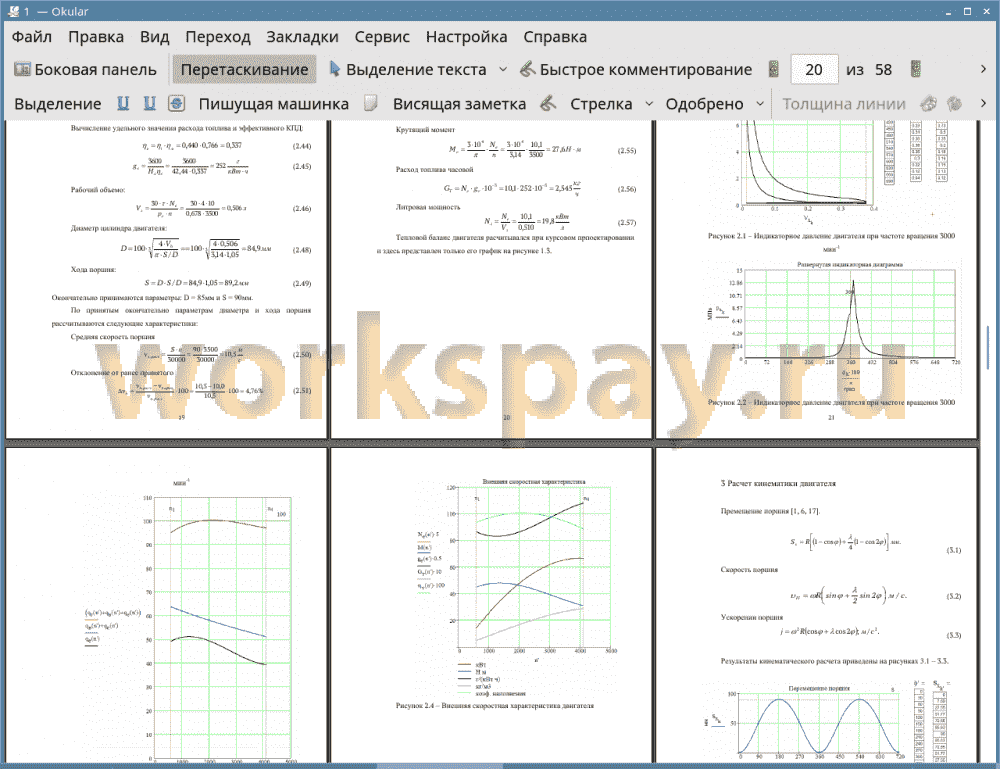Click the color palette icon after Толщина линии
The width and height of the screenshot is (1000, 769).
(929, 103)
